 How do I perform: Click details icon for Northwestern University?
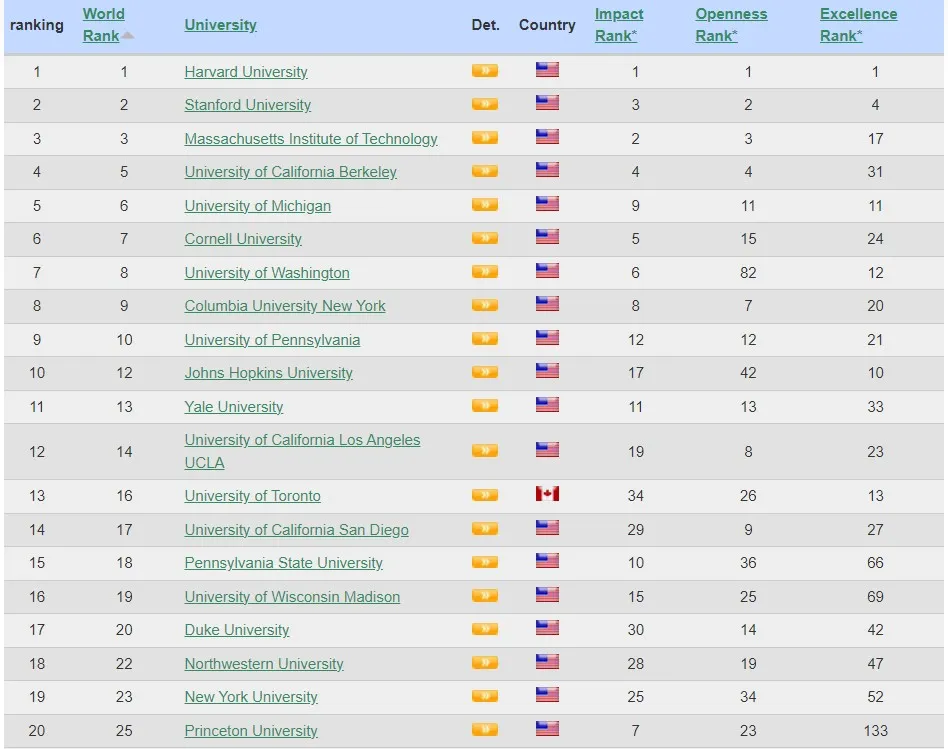click(x=485, y=663)
